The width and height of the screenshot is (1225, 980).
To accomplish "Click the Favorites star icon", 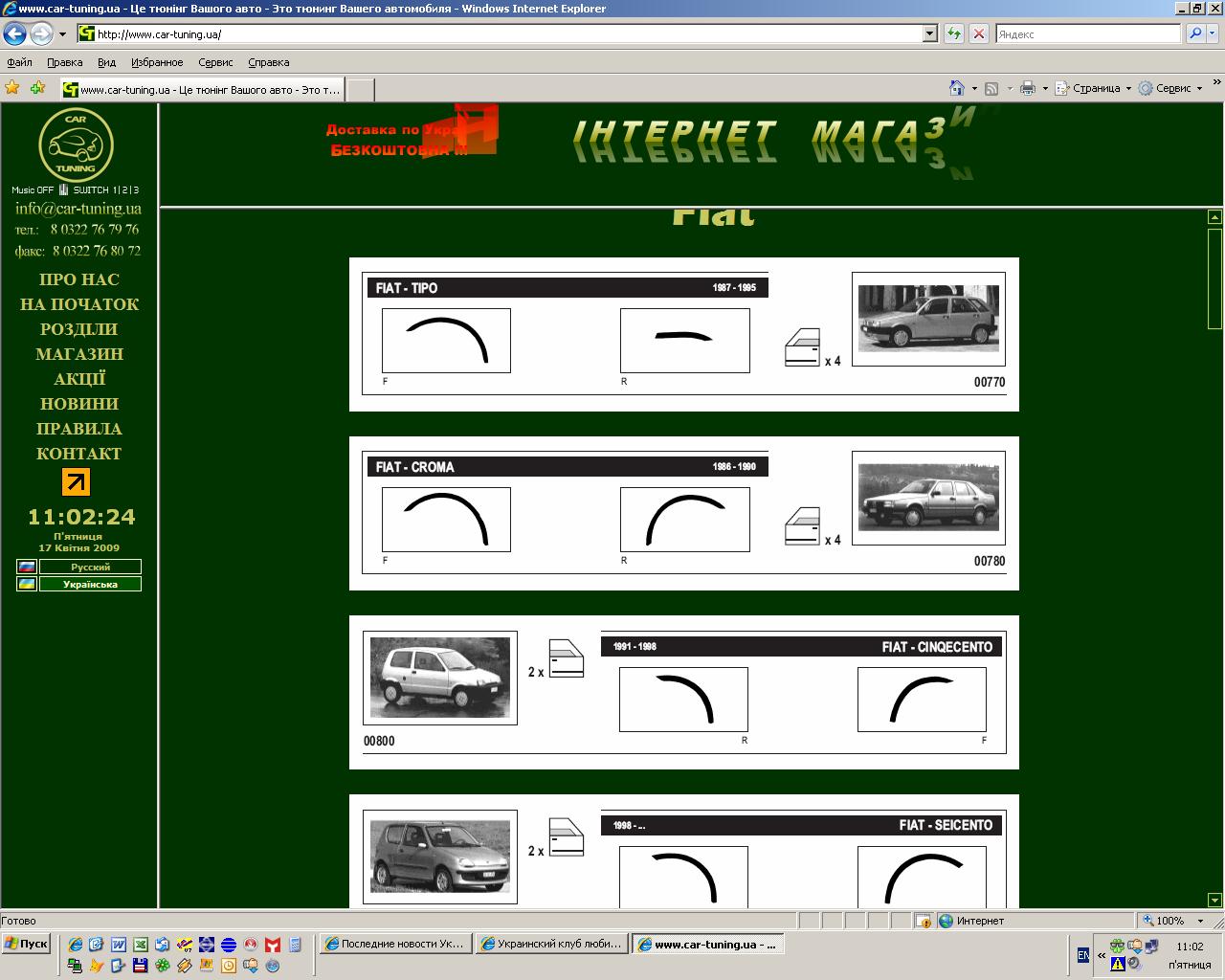I will click(12, 88).
